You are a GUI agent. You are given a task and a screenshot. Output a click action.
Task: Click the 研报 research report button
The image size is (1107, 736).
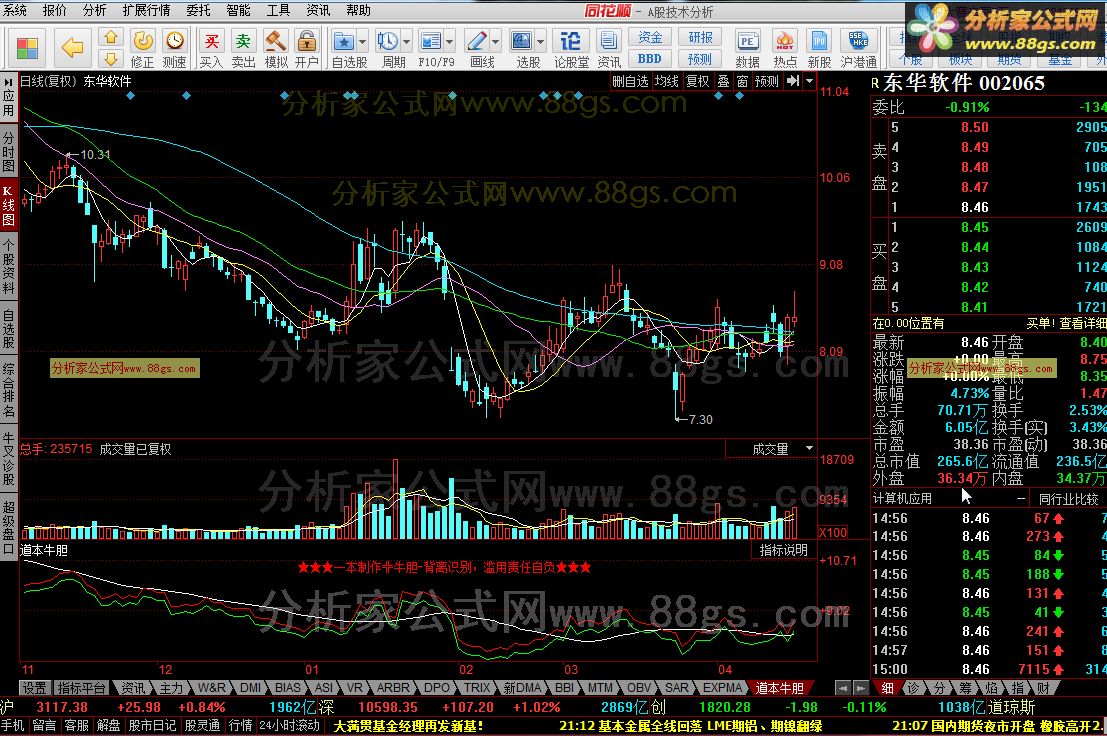pos(700,37)
